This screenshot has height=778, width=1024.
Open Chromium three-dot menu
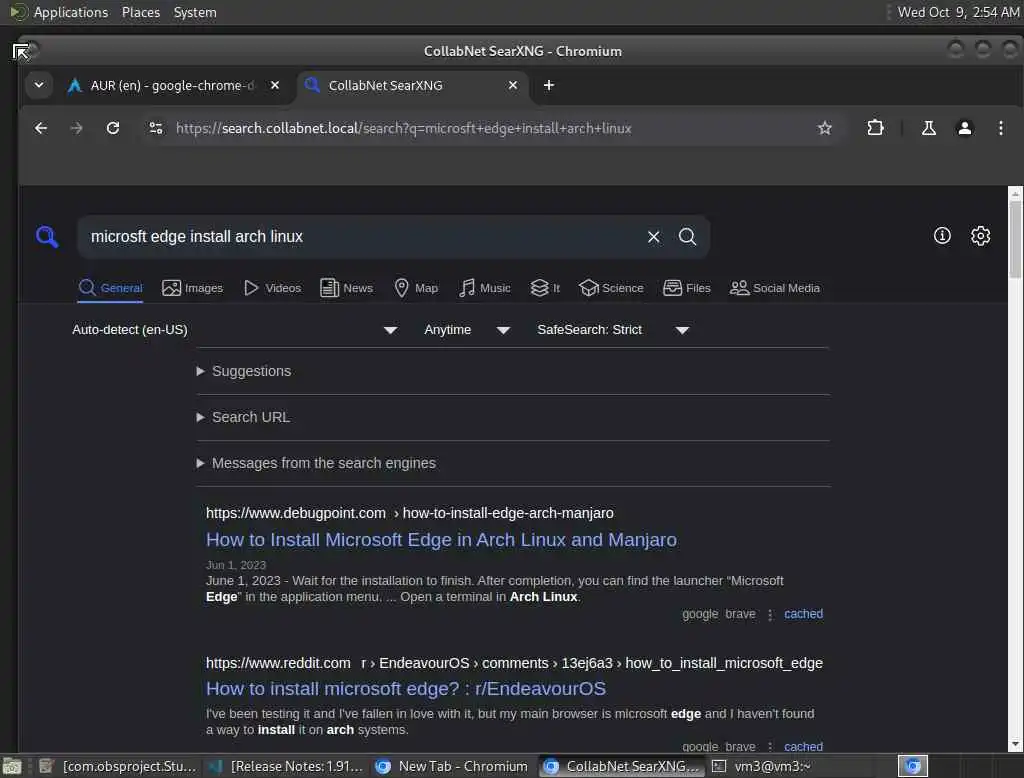1000,128
